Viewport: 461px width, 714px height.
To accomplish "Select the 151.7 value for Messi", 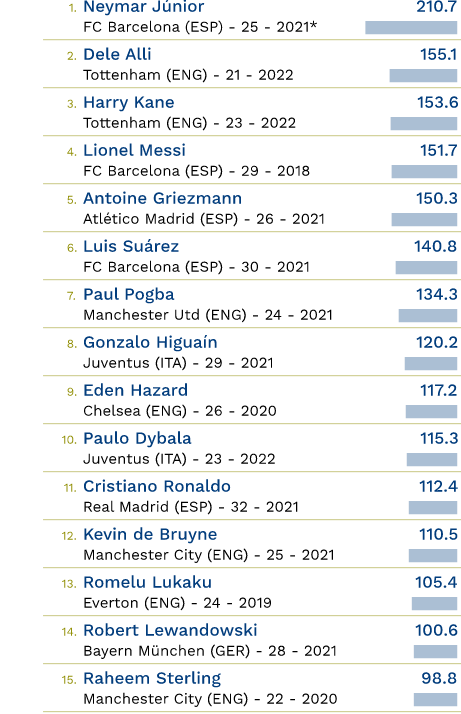I will tap(438, 150).
